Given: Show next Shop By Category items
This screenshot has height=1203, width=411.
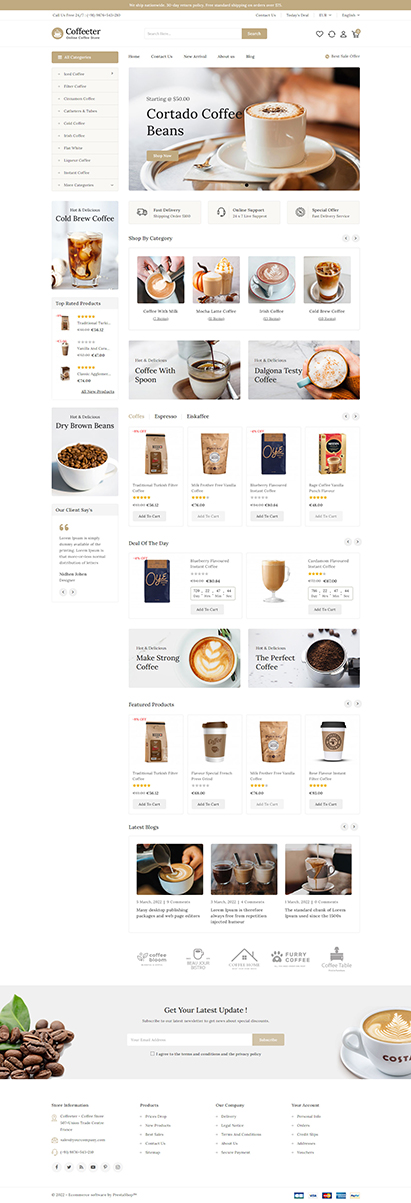Looking at the screenshot, I should point(355,238).
